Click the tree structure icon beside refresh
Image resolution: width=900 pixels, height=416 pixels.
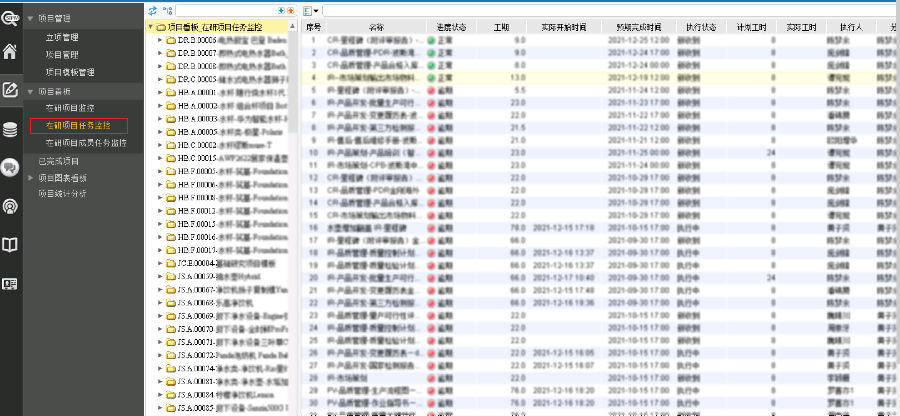[x=165, y=9]
